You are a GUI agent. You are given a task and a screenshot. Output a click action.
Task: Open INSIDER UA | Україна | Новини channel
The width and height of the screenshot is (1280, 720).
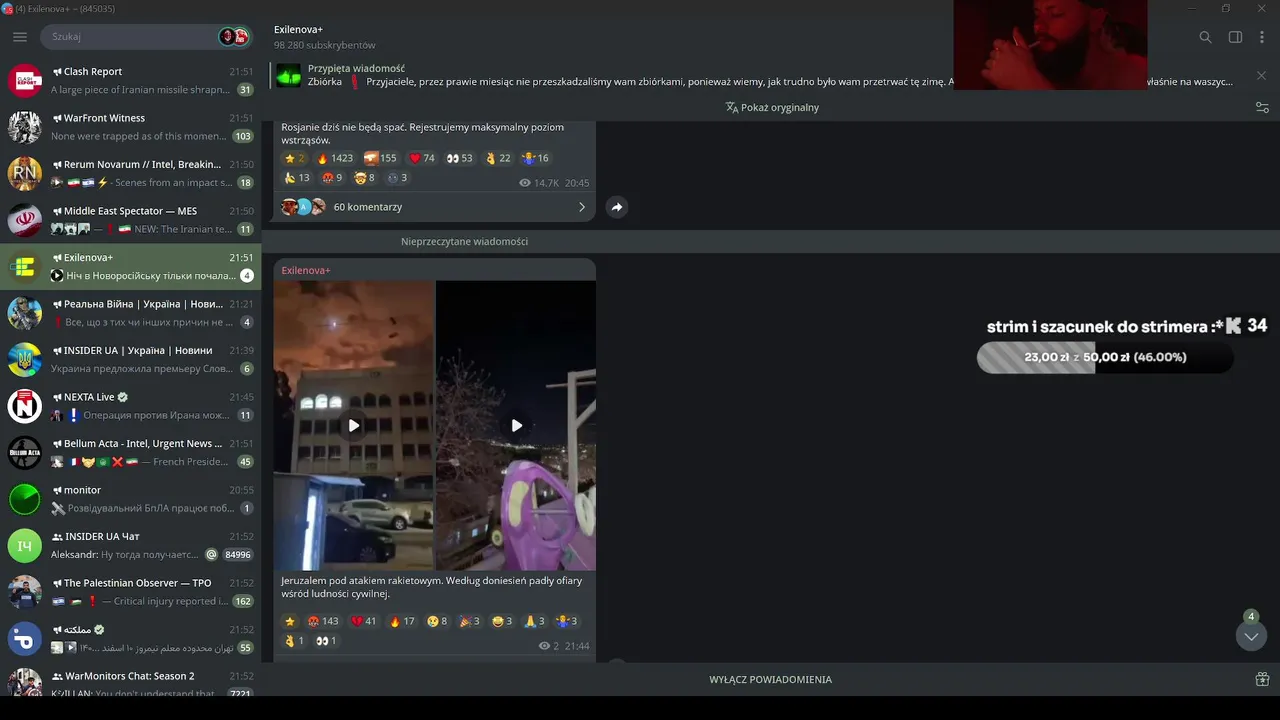[131, 359]
